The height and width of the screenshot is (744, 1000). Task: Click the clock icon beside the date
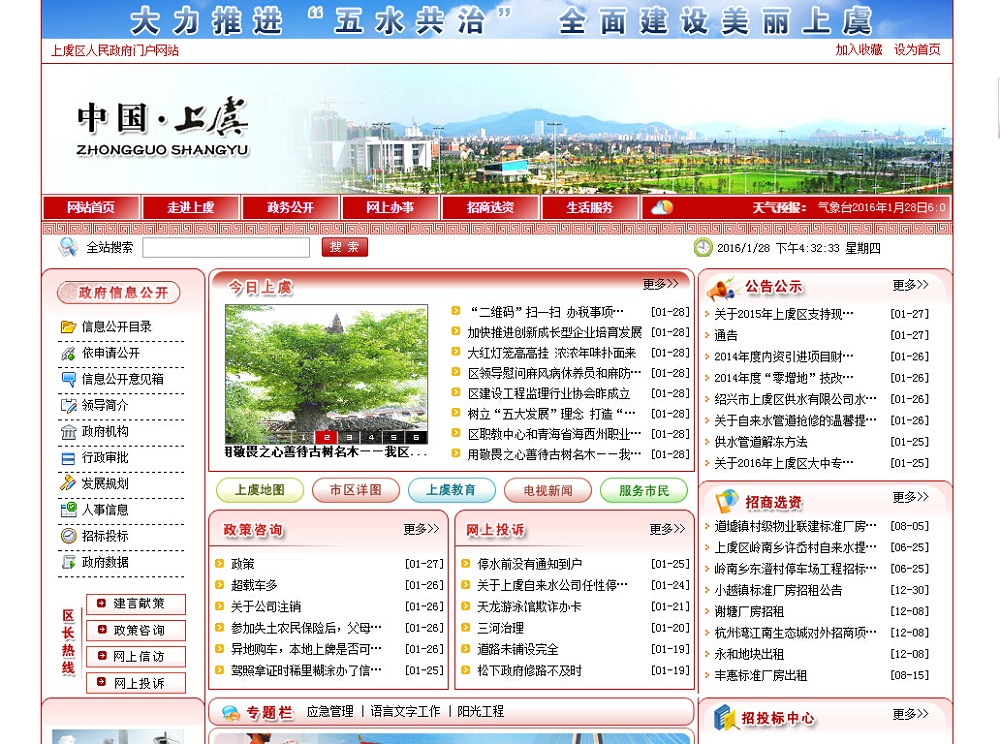pos(703,248)
